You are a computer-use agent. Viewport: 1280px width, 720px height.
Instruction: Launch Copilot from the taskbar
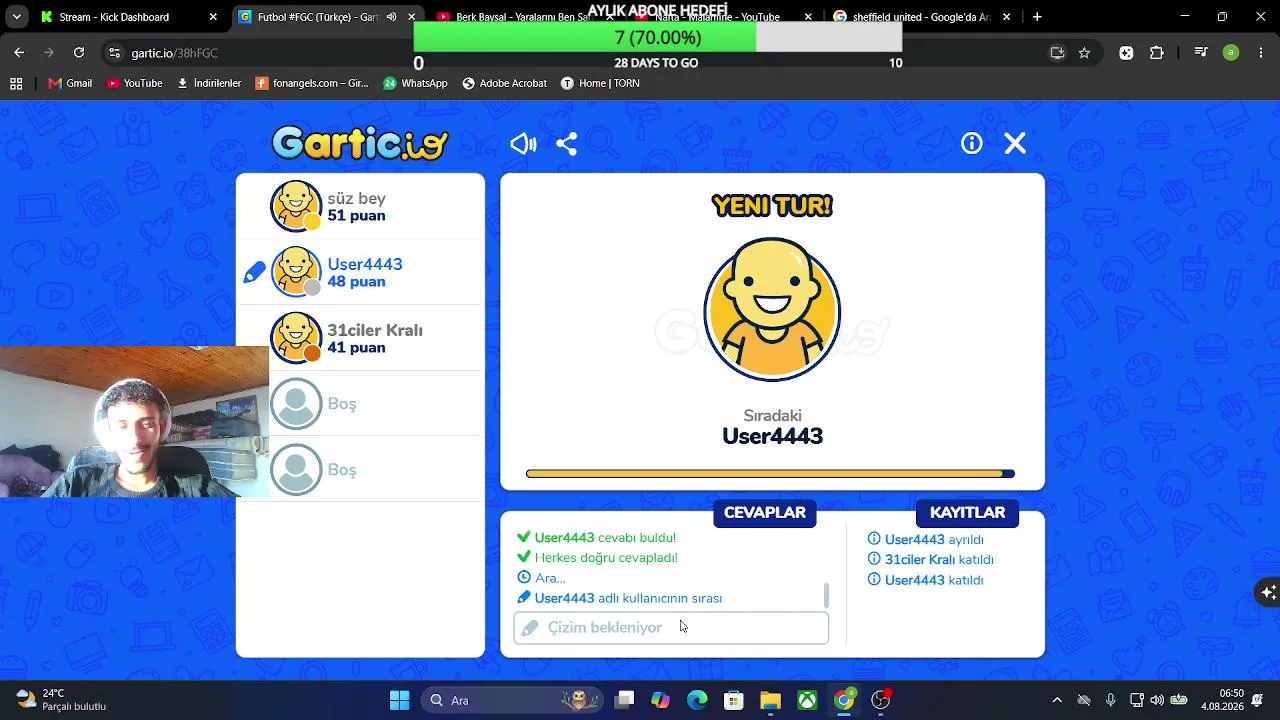tap(660, 700)
